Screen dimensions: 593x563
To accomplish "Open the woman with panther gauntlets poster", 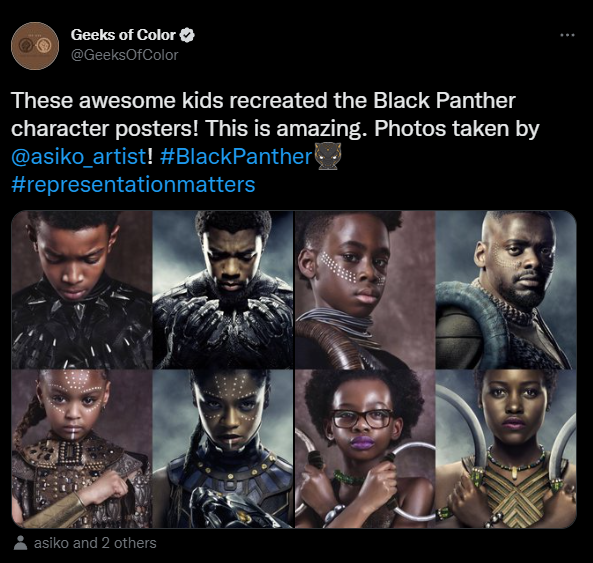I will (223, 449).
